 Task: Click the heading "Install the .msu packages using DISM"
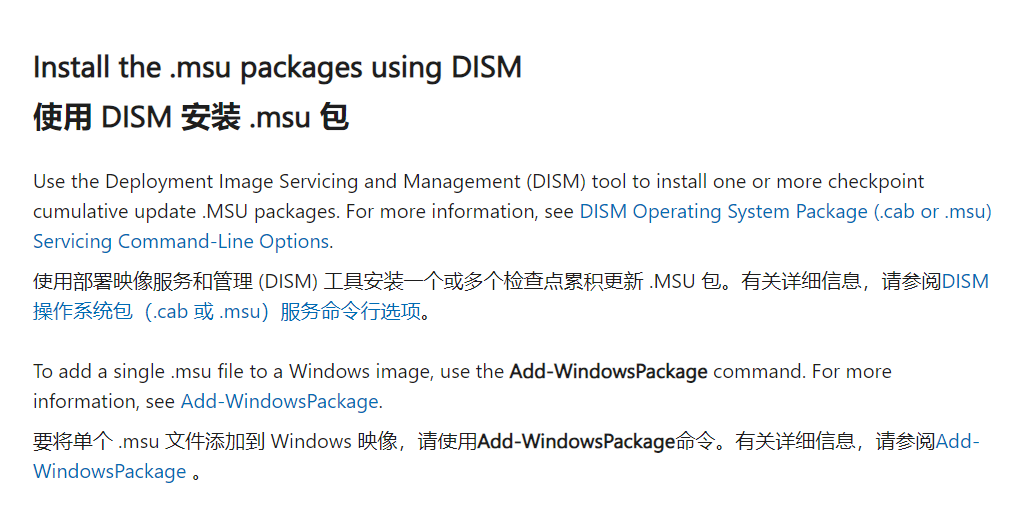click(277, 68)
